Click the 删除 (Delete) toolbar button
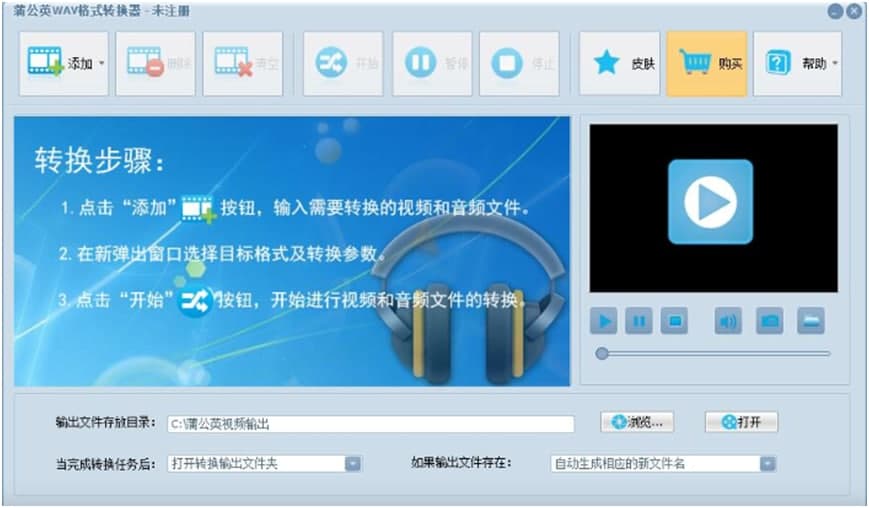The height and width of the screenshot is (508, 869). coord(156,64)
